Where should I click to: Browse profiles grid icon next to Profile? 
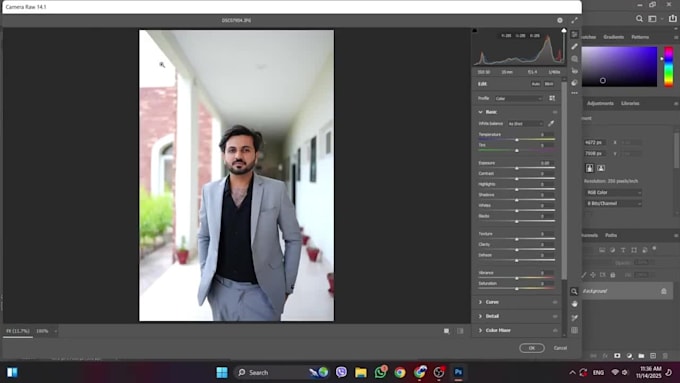point(552,98)
